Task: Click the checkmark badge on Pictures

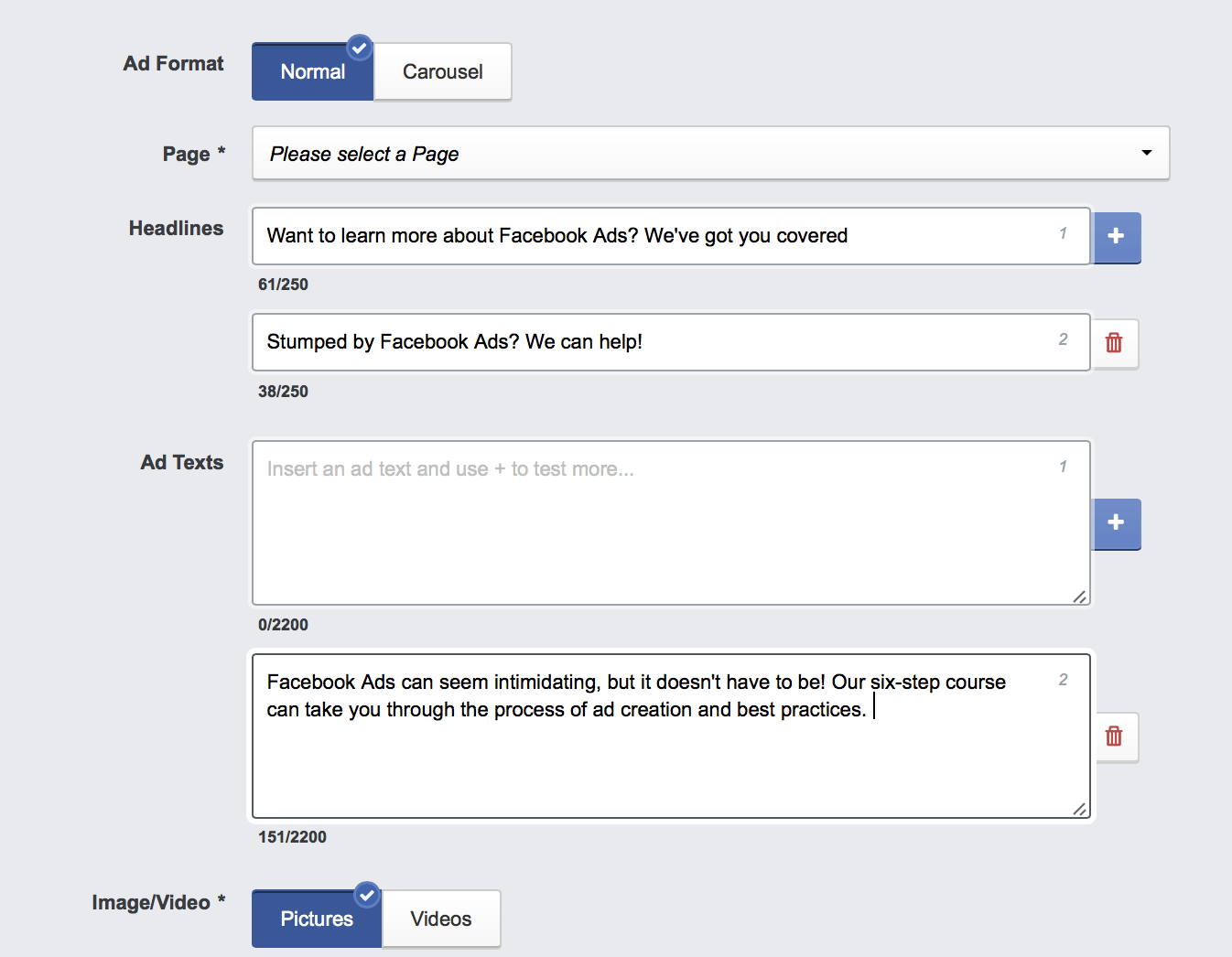Action: 366,896
